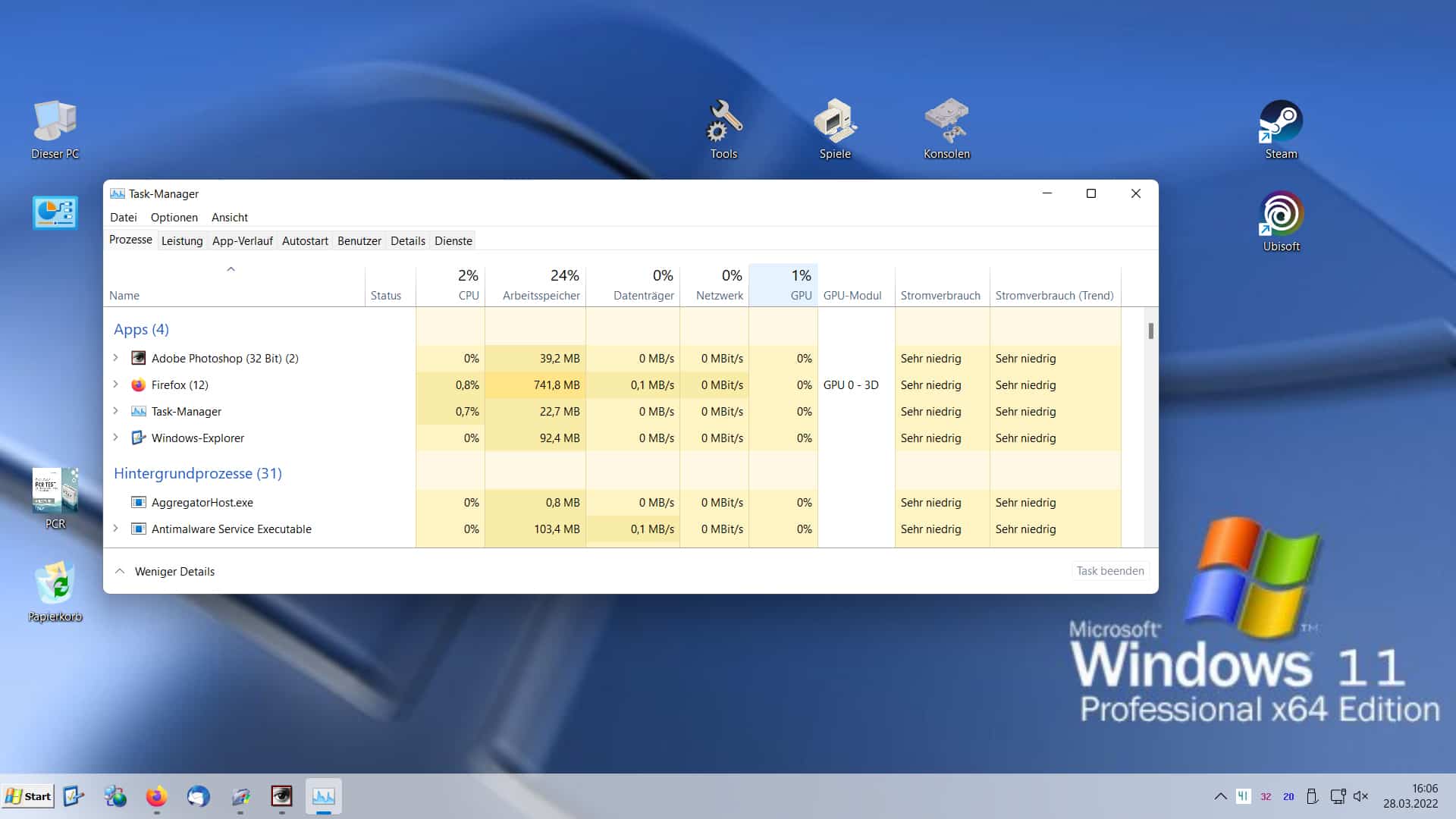Open the Konsolen desktop icon
This screenshot has height=819, width=1456.
coord(946,129)
